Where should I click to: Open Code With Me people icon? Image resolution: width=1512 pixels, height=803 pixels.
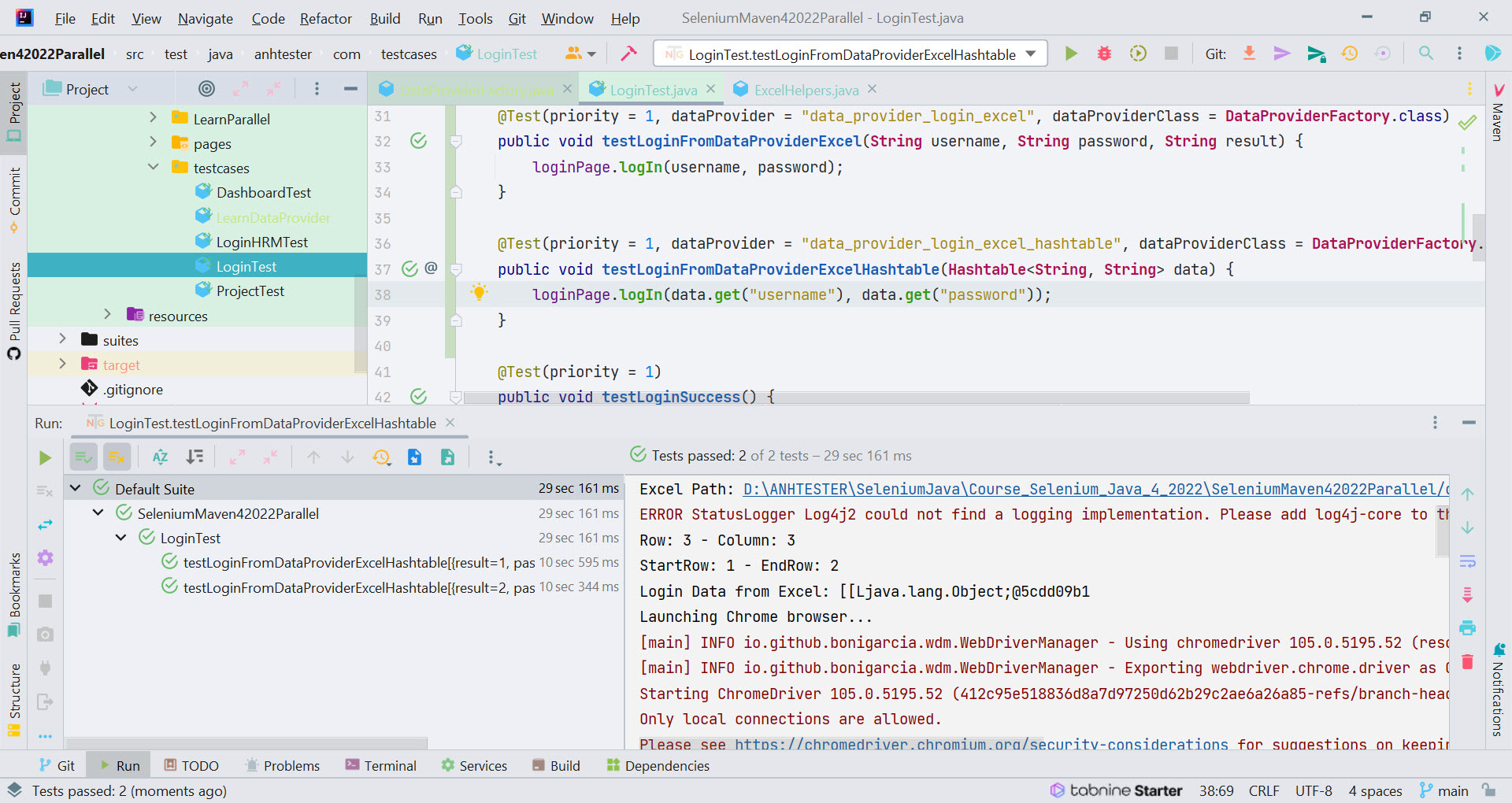click(x=580, y=54)
